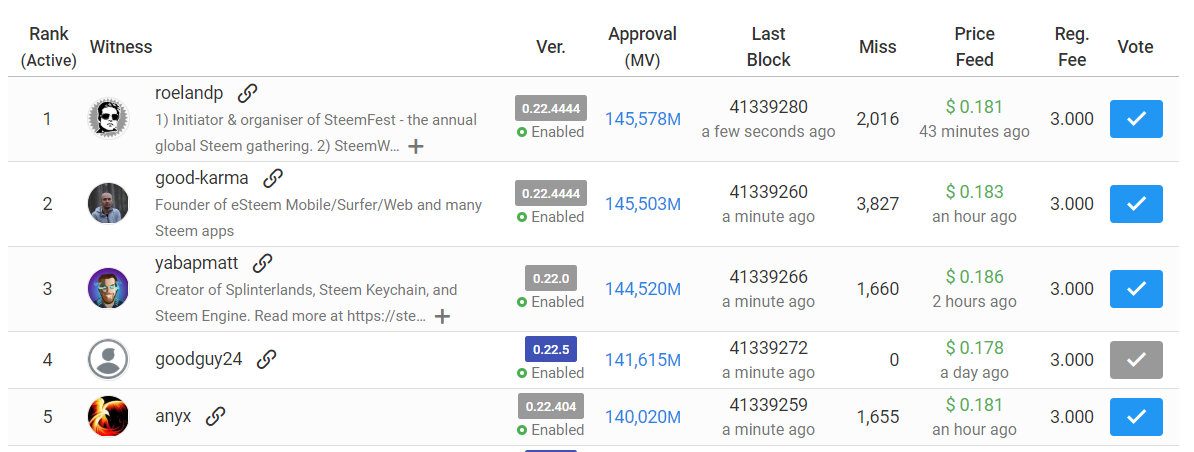
Task: Sort by Price Feed column header
Action: (x=973, y=47)
